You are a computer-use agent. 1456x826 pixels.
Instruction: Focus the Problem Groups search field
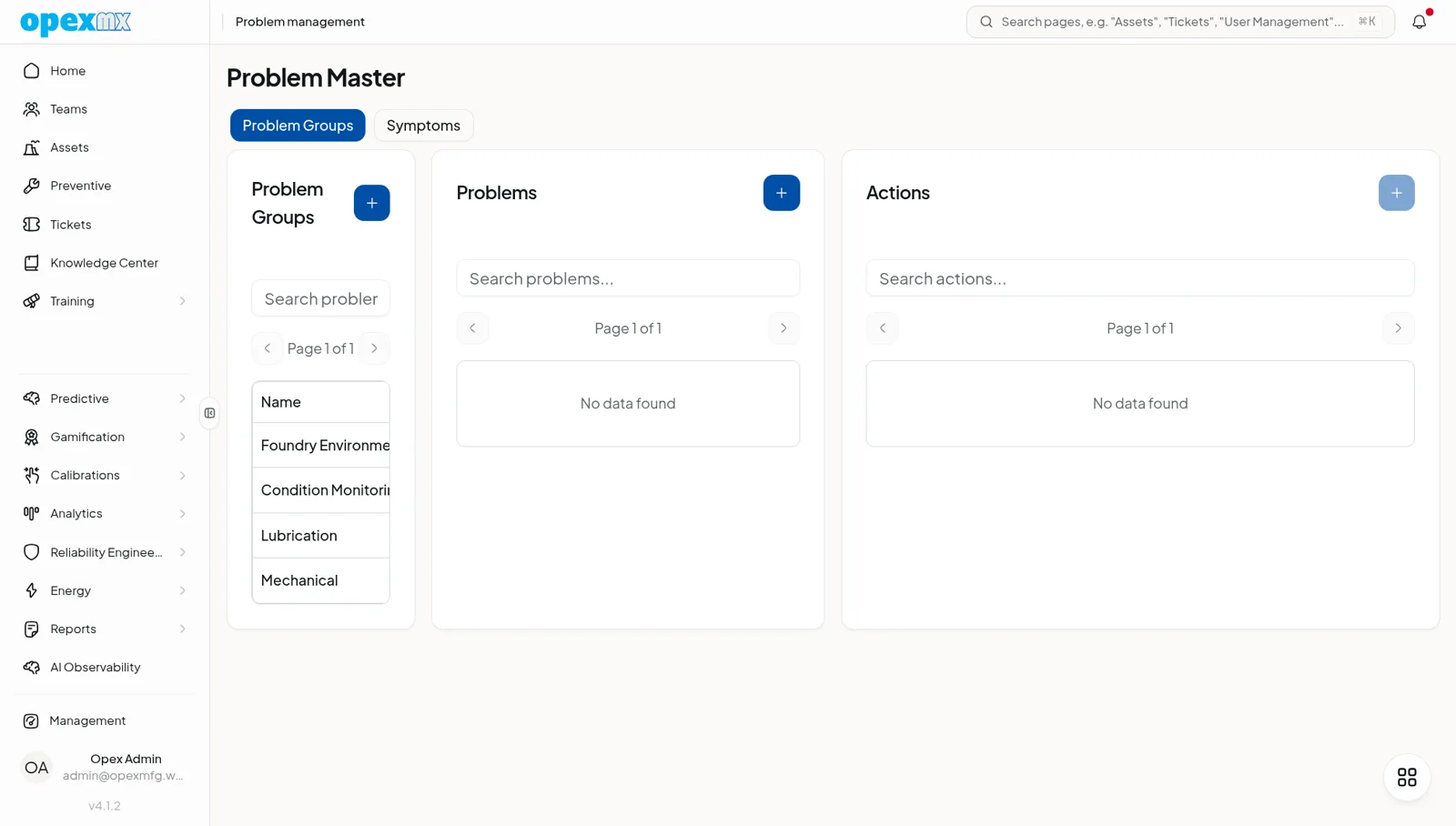(x=320, y=298)
